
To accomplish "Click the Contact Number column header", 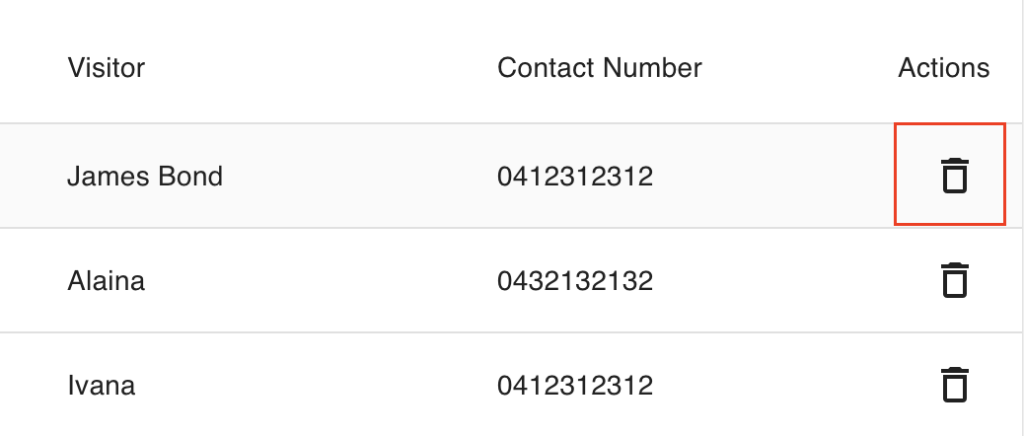I will [599, 68].
